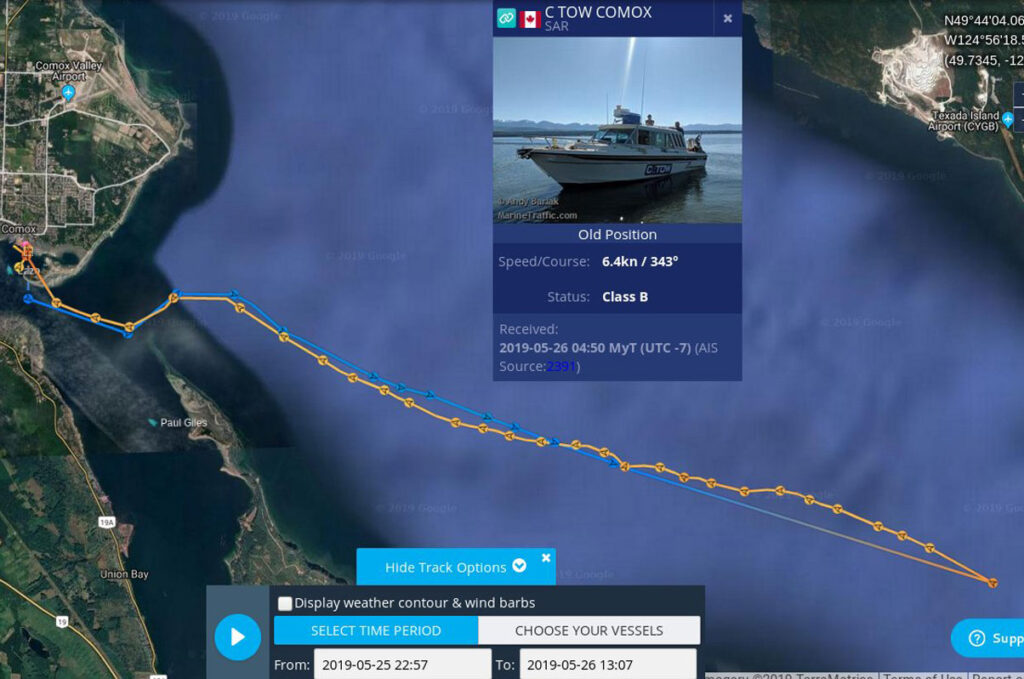
Task: Switch to CHOOSE YOUR VESSELS tab
Action: point(589,631)
